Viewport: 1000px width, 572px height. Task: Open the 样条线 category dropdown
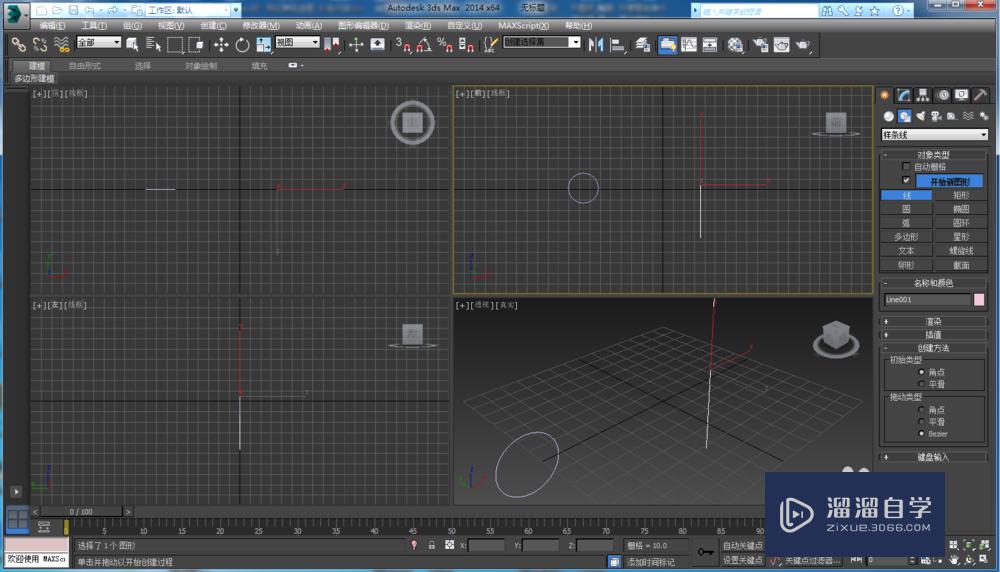click(x=934, y=135)
